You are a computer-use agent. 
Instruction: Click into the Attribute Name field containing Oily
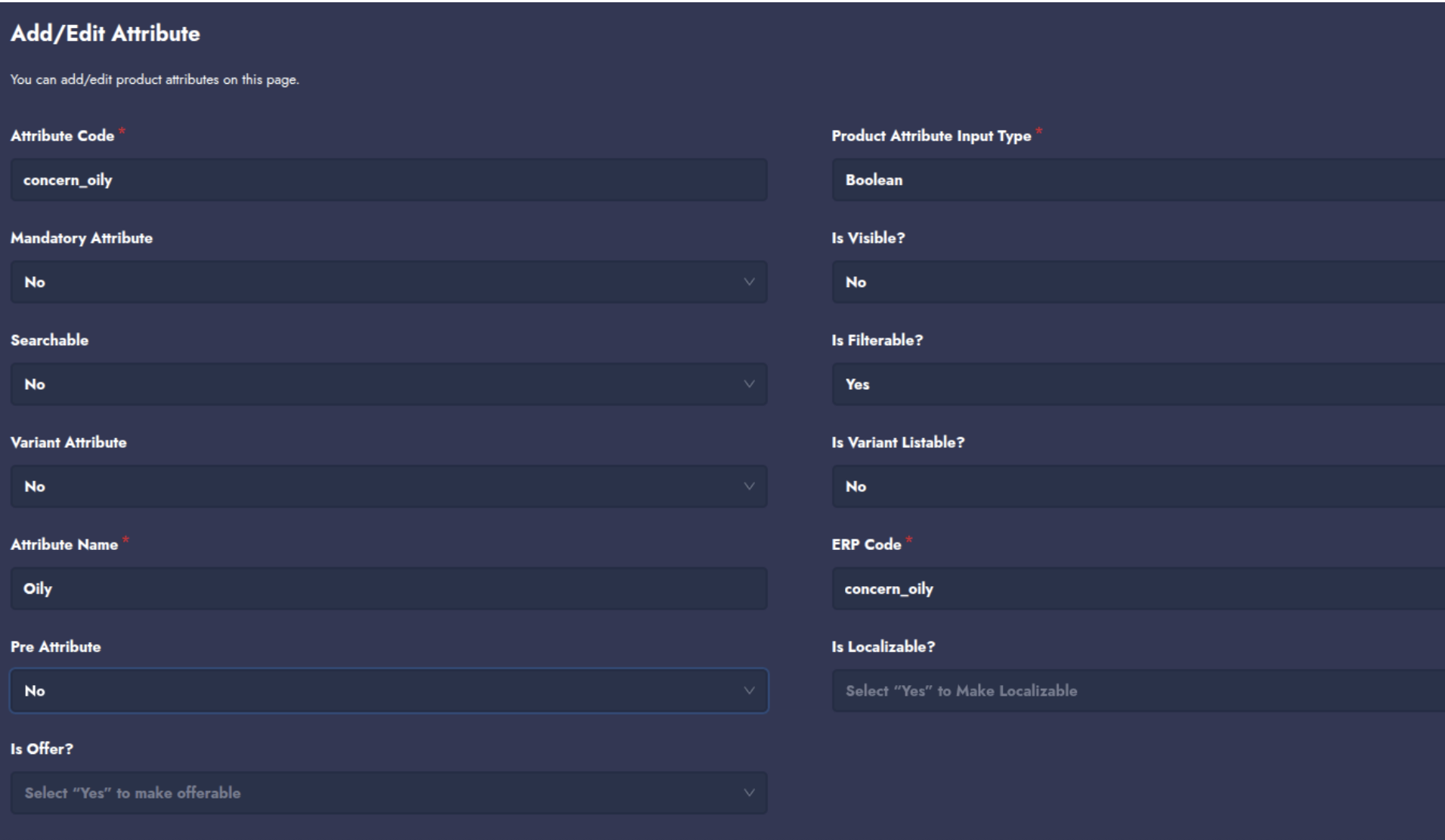tap(388, 588)
